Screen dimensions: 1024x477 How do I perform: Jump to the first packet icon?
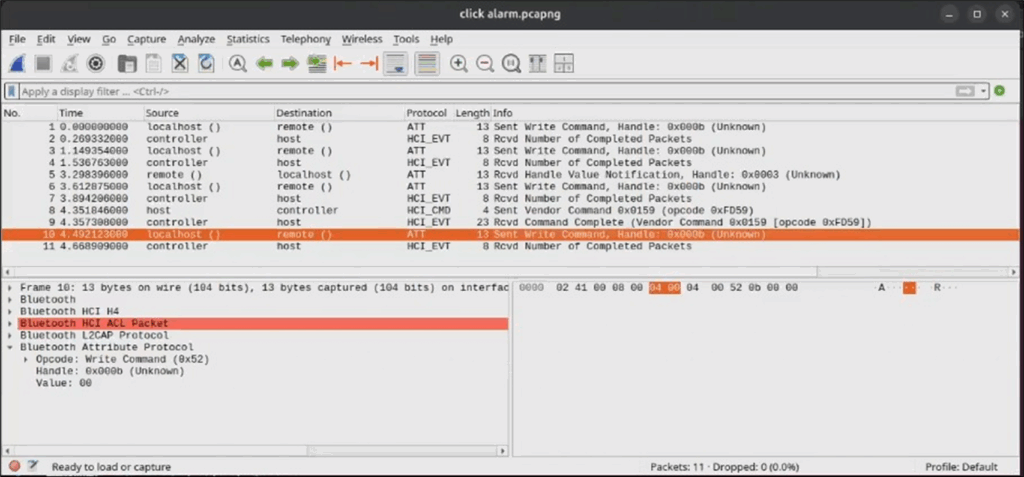click(x=343, y=63)
